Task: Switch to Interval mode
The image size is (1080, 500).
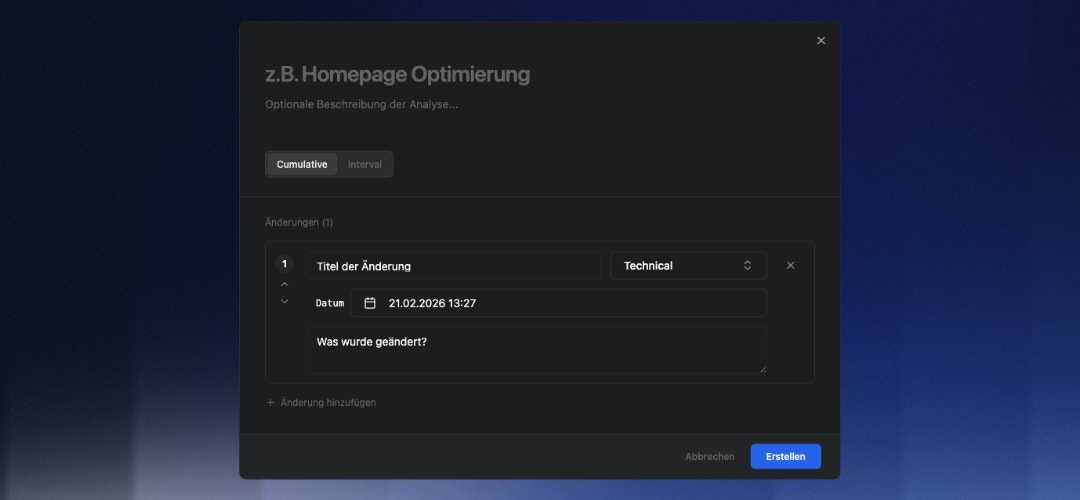Action: [364, 165]
